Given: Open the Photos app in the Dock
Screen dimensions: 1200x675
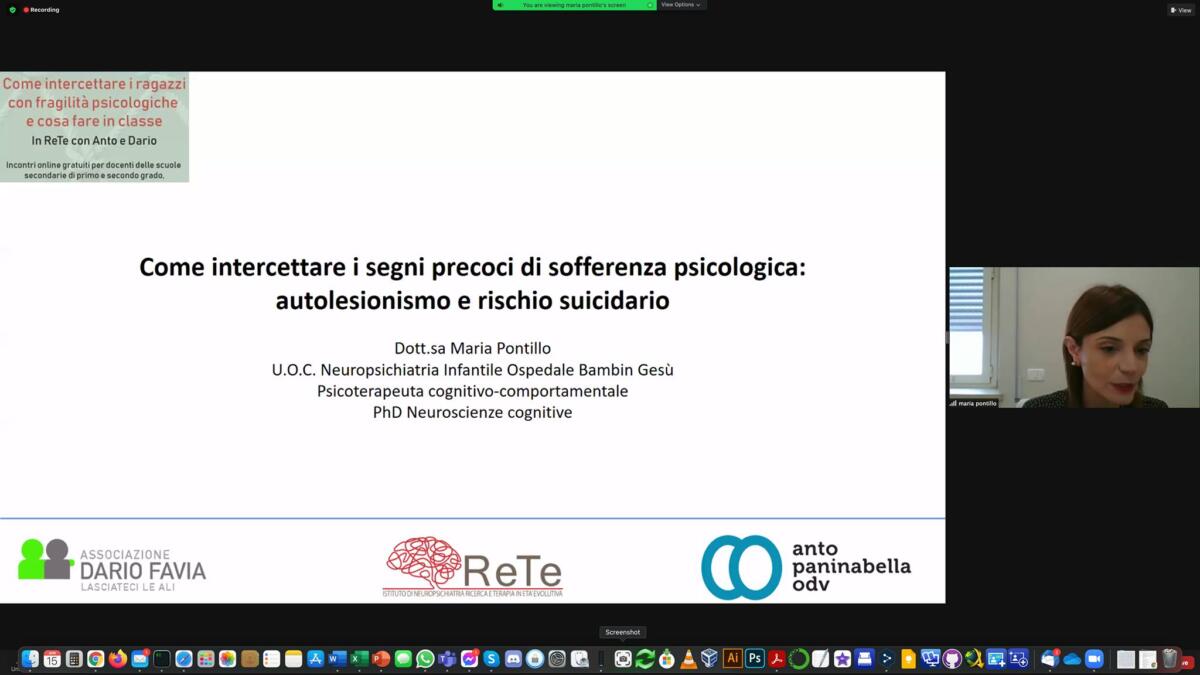Looking at the screenshot, I should click(x=228, y=659).
